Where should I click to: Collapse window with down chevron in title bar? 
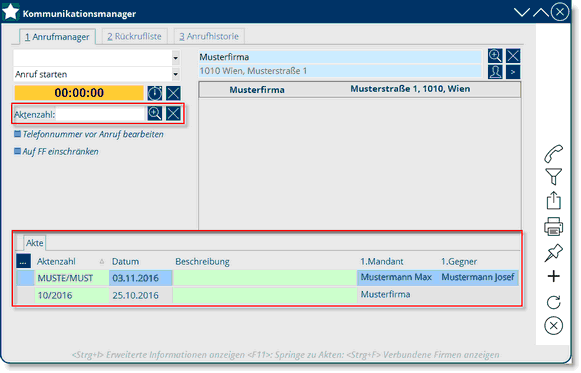coord(522,13)
